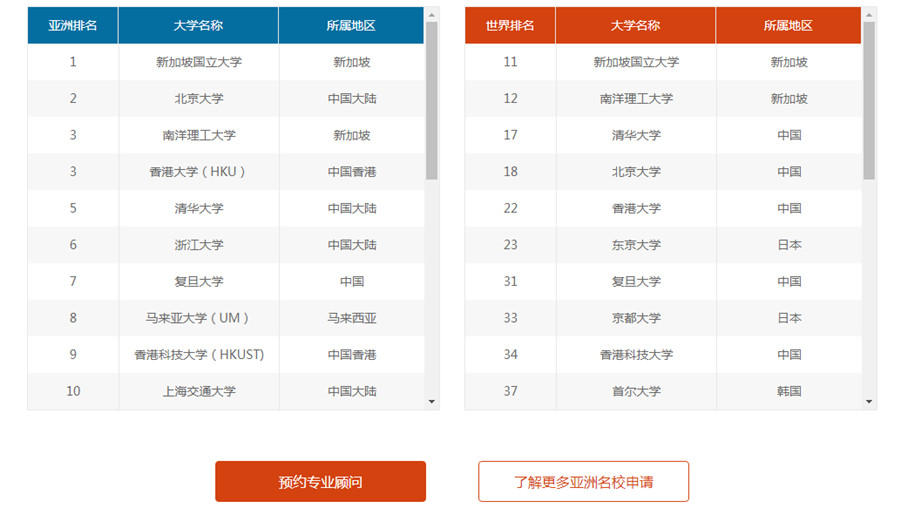Select the 世界排名 column header
The height and width of the screenshot is (521, 900).
click(x=510, y=25)
